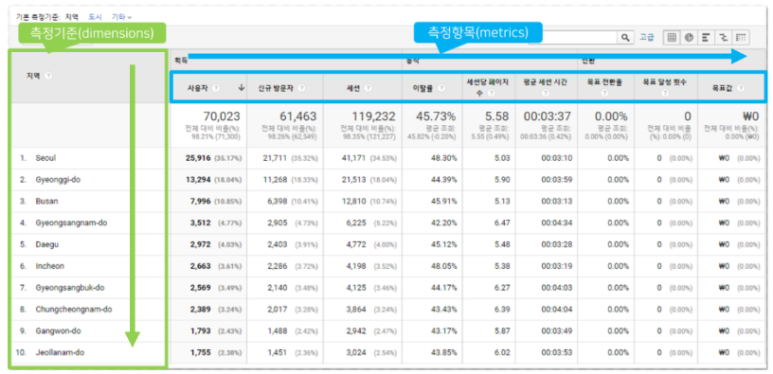The width and height of the screenshot is (773, 374).
Task: Click the average session duration 00:03:37
Action: point(547,117)
